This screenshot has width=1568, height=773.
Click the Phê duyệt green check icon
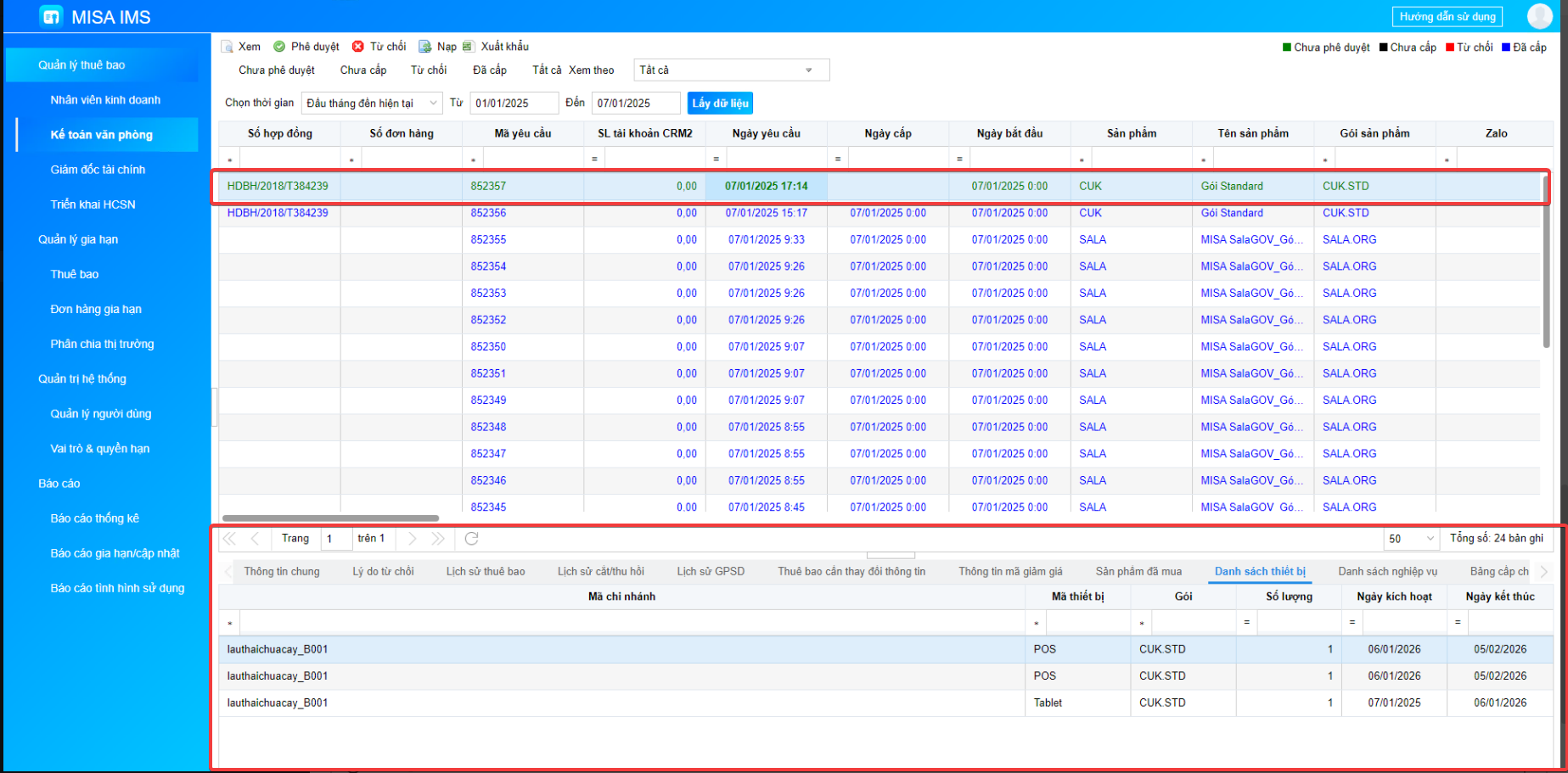[x=279, y=47]
